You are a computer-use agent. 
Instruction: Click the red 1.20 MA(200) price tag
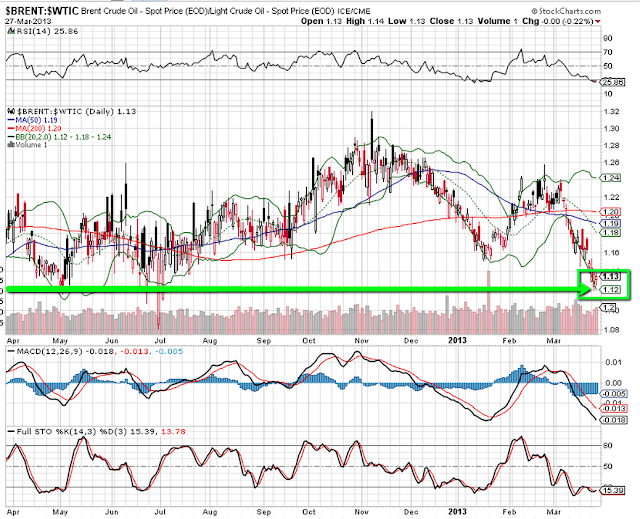point(612,212)
